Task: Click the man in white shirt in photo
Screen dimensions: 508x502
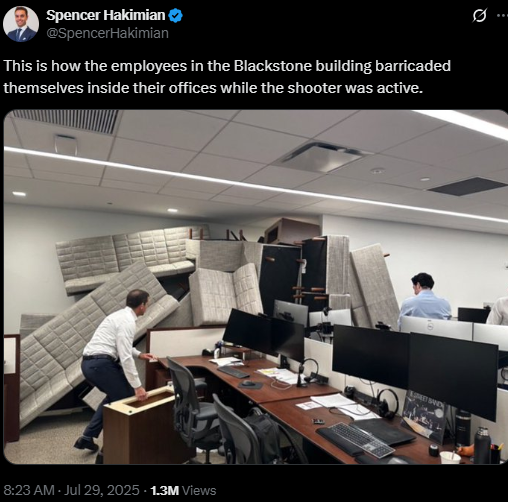Action: 113,368
